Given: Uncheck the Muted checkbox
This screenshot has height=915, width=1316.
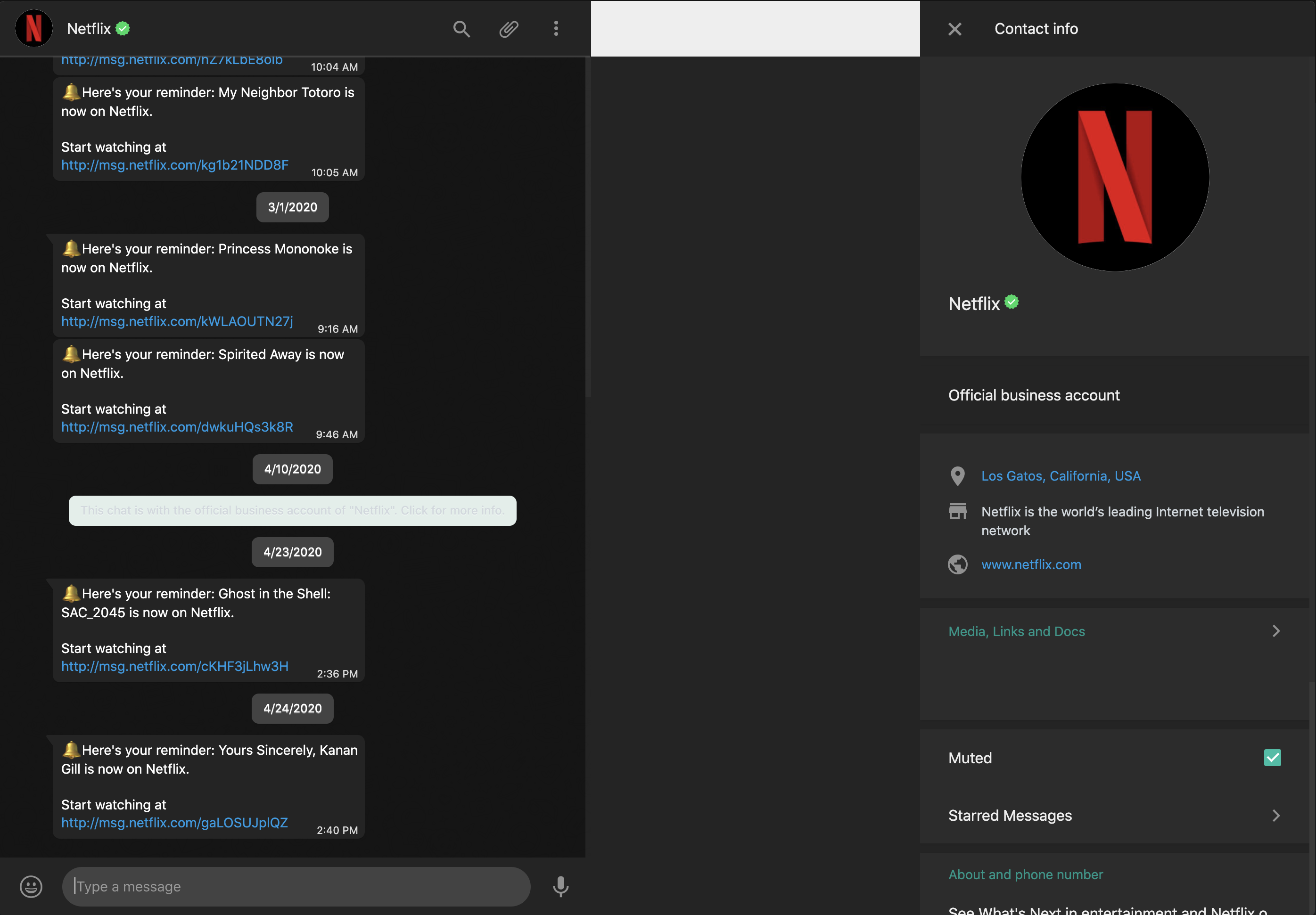Looking at the screenshot, I should click(x=1273, y=758).
